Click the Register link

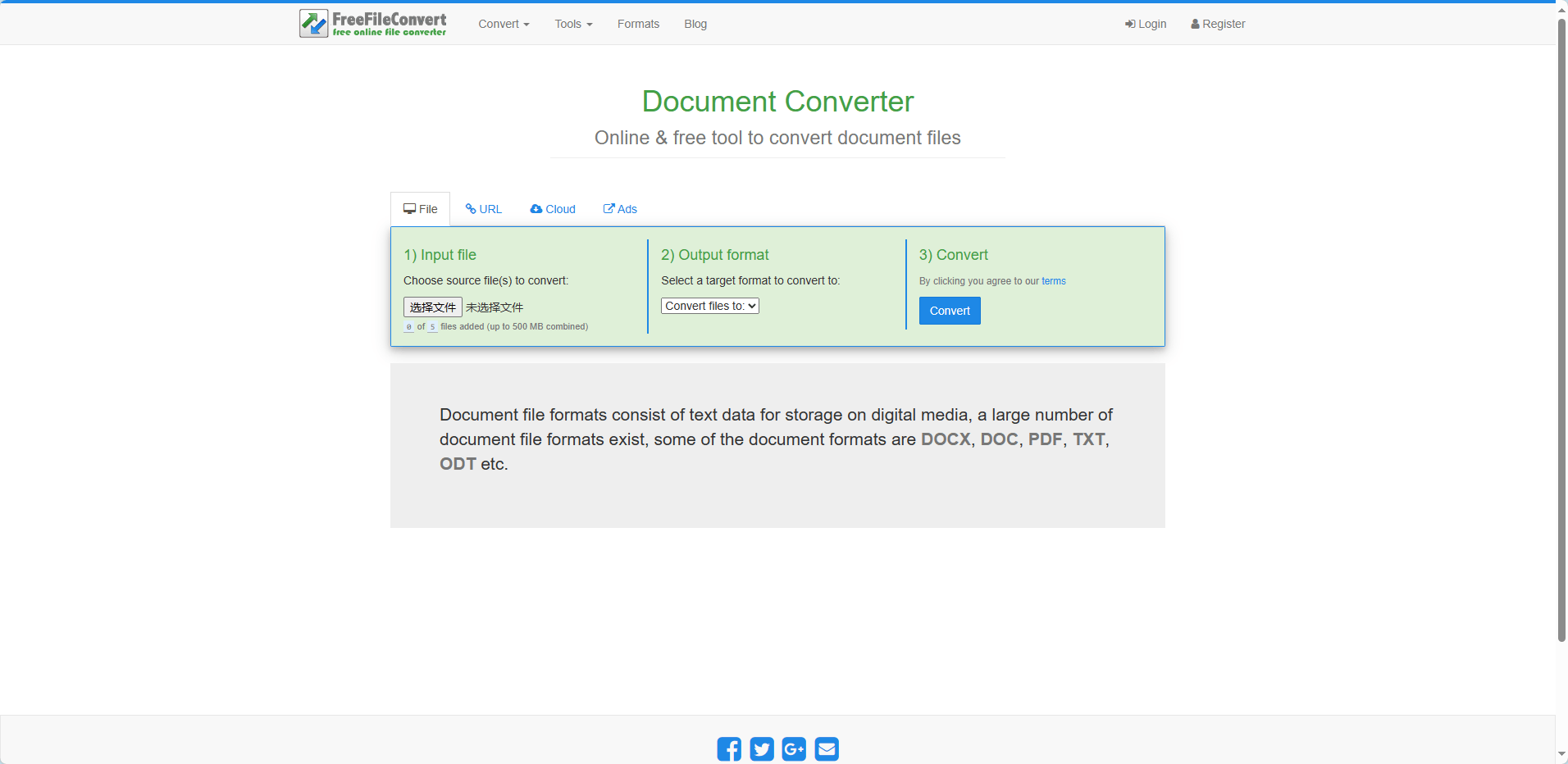pos(1218,24)
